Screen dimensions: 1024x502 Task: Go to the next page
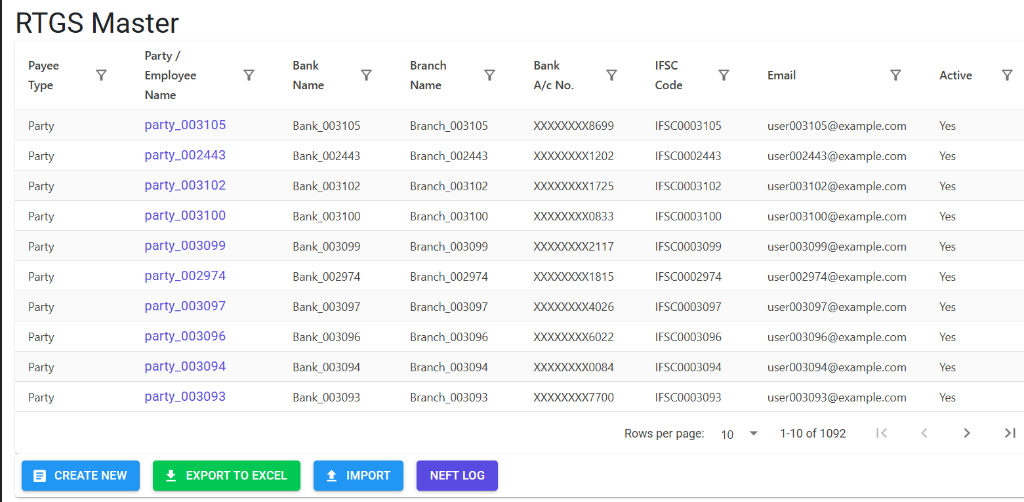pyautogui.click(x=967, y=433)
